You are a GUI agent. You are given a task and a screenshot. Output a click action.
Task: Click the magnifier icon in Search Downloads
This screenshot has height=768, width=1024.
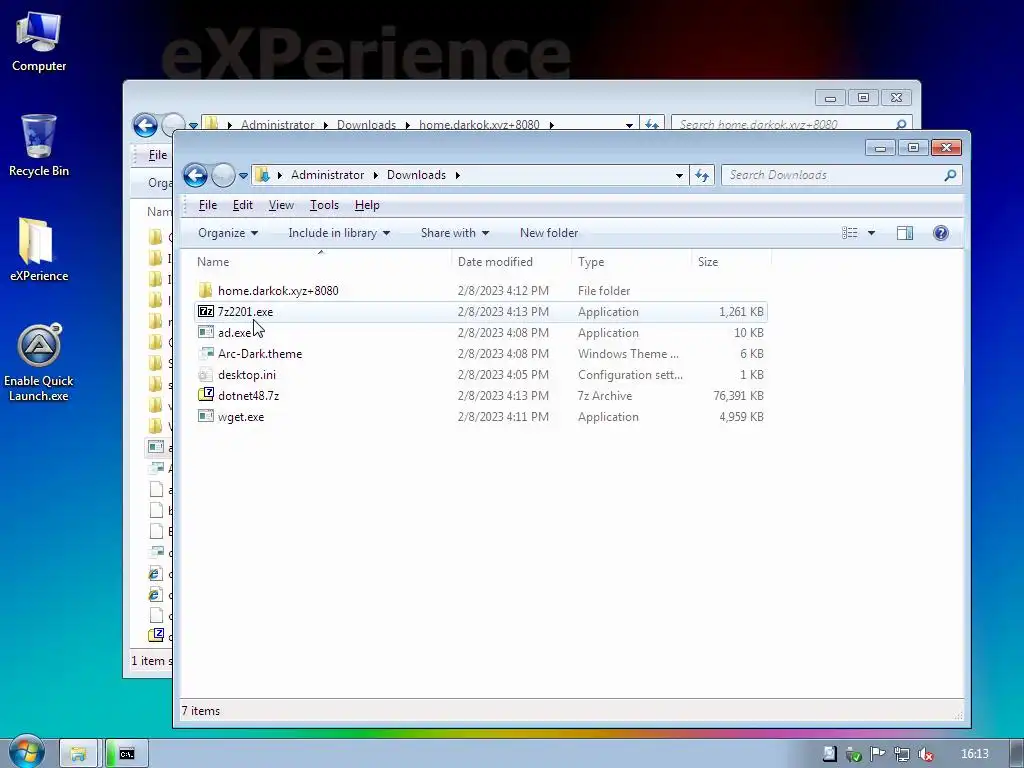(x=950, y=175)
